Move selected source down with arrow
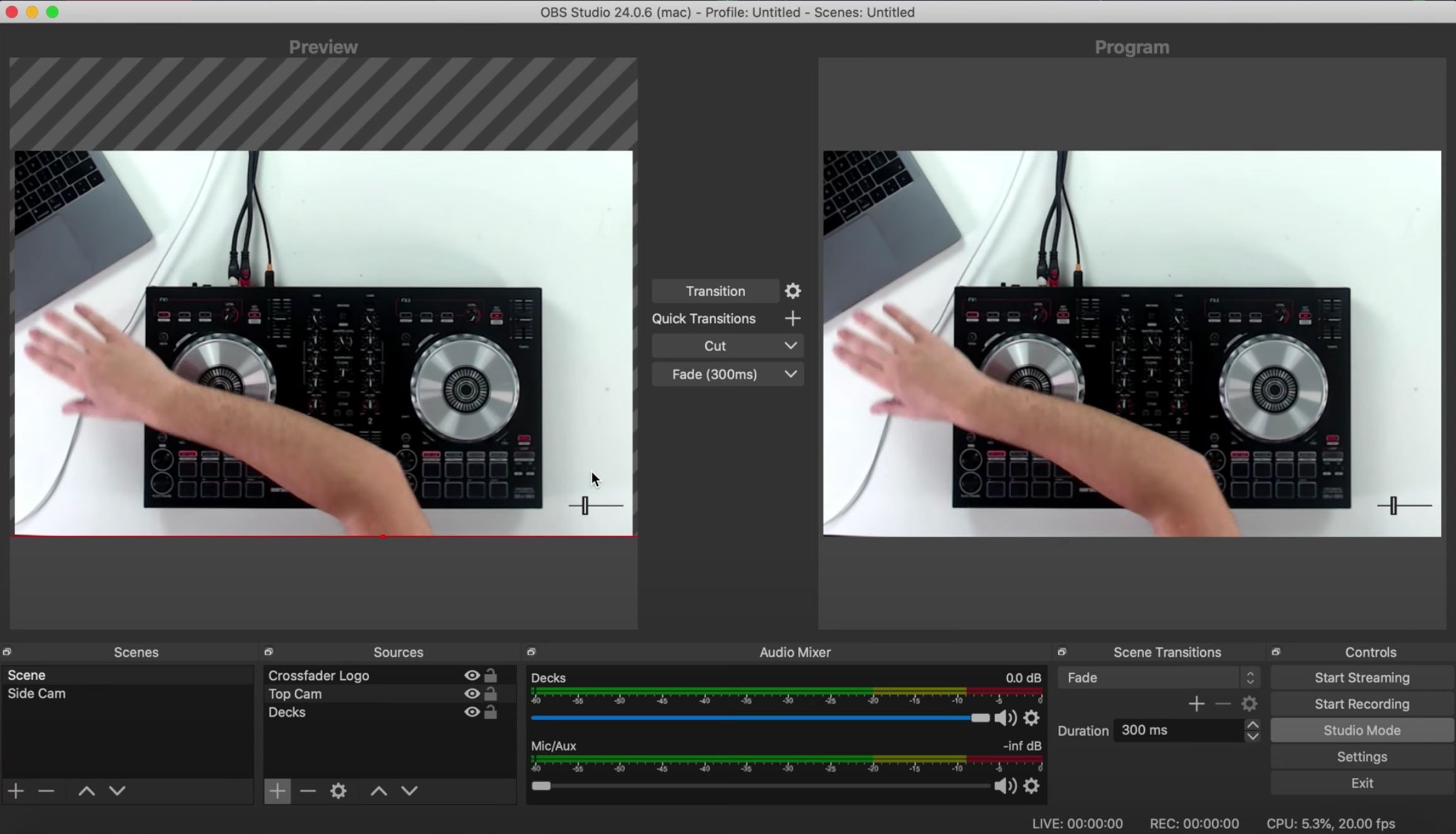The image size is (1456, 834). [409, 791]
